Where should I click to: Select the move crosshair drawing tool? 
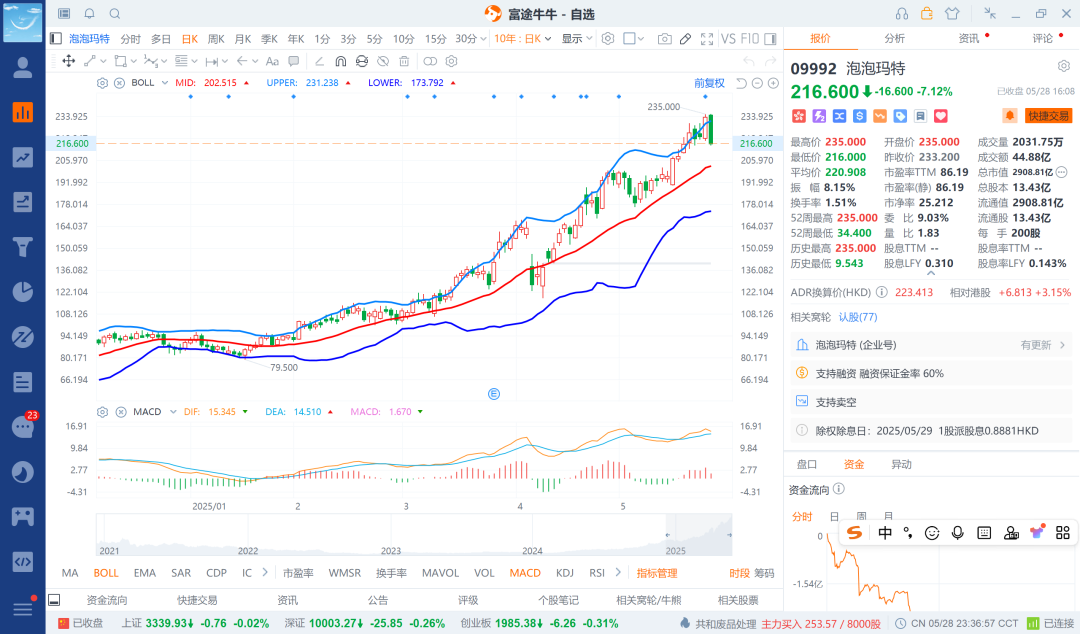(x=69, y=61)
